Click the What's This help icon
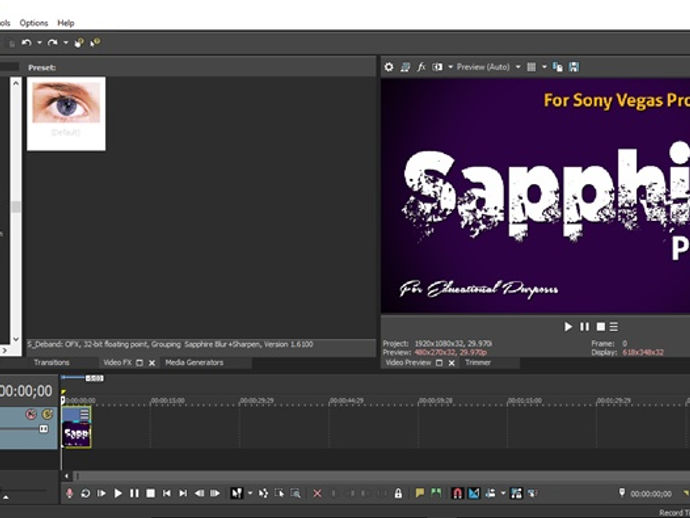Image resolution: width=690 pixels, height=518 pixels. (x=95, y=43)
